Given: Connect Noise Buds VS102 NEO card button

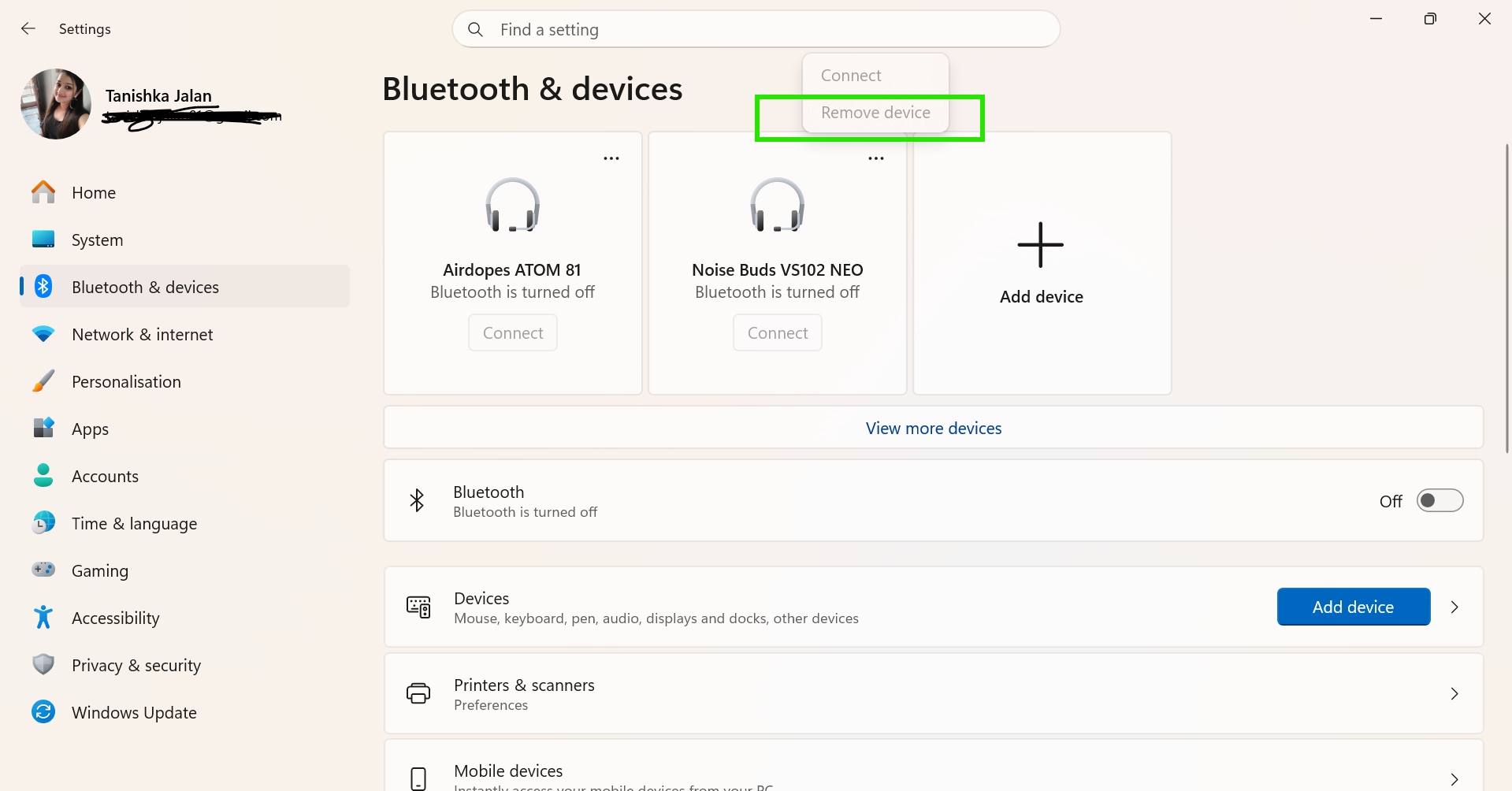Looking at the screenshot, I should click(x=778, y=332).
